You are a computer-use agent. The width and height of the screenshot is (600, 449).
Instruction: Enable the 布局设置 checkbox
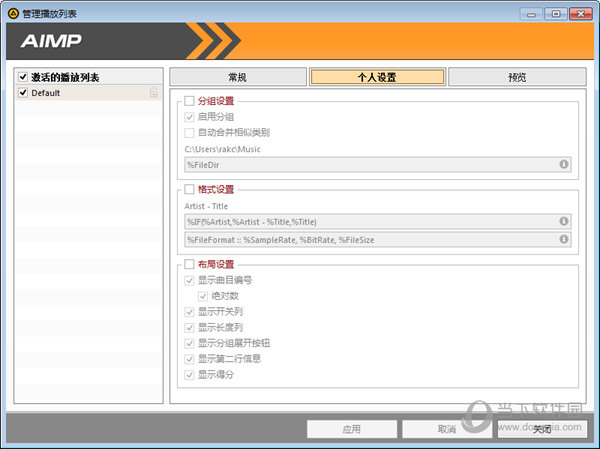click(189, 264)
